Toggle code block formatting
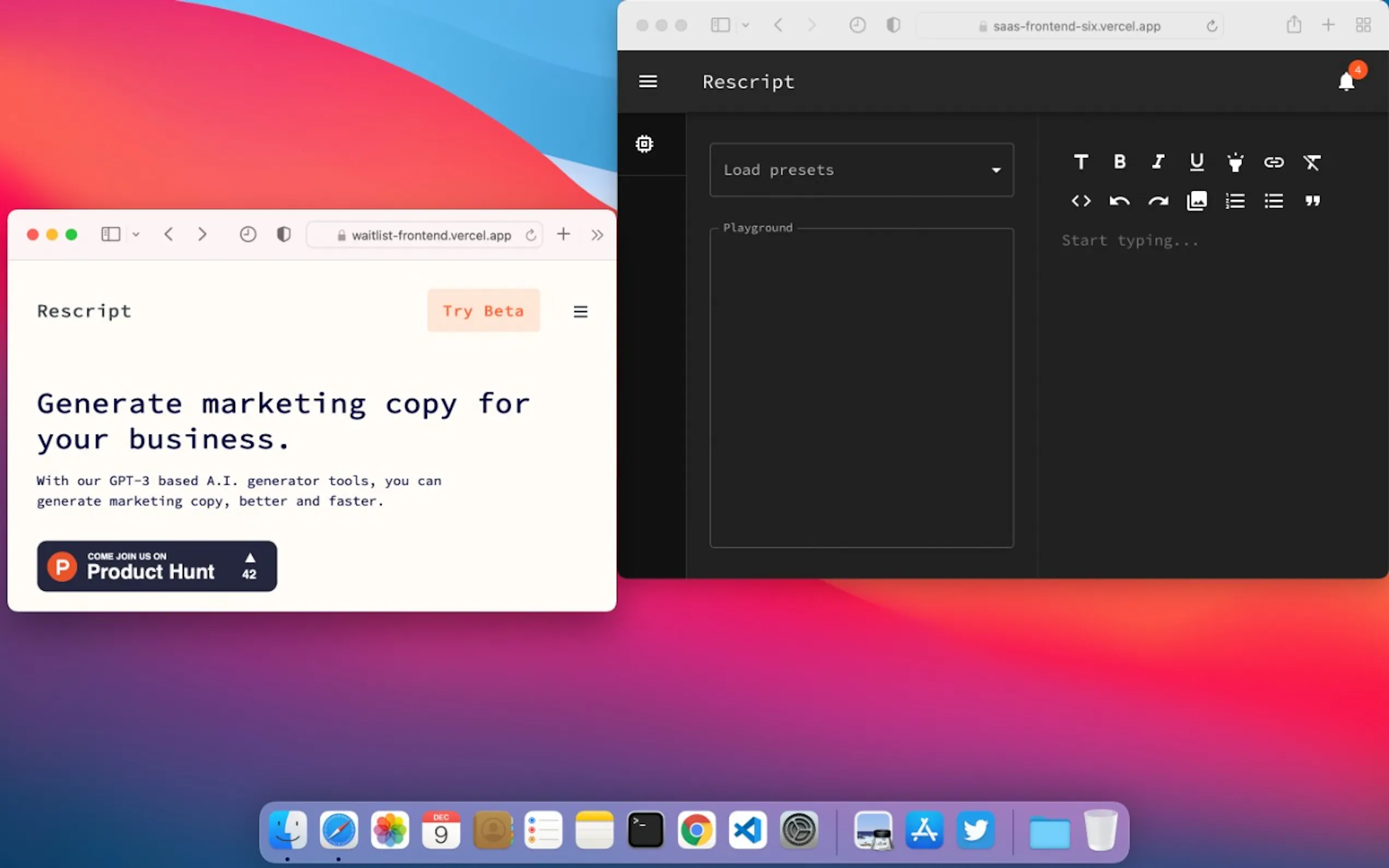 pyautogui.click(x=1081, y=201)
